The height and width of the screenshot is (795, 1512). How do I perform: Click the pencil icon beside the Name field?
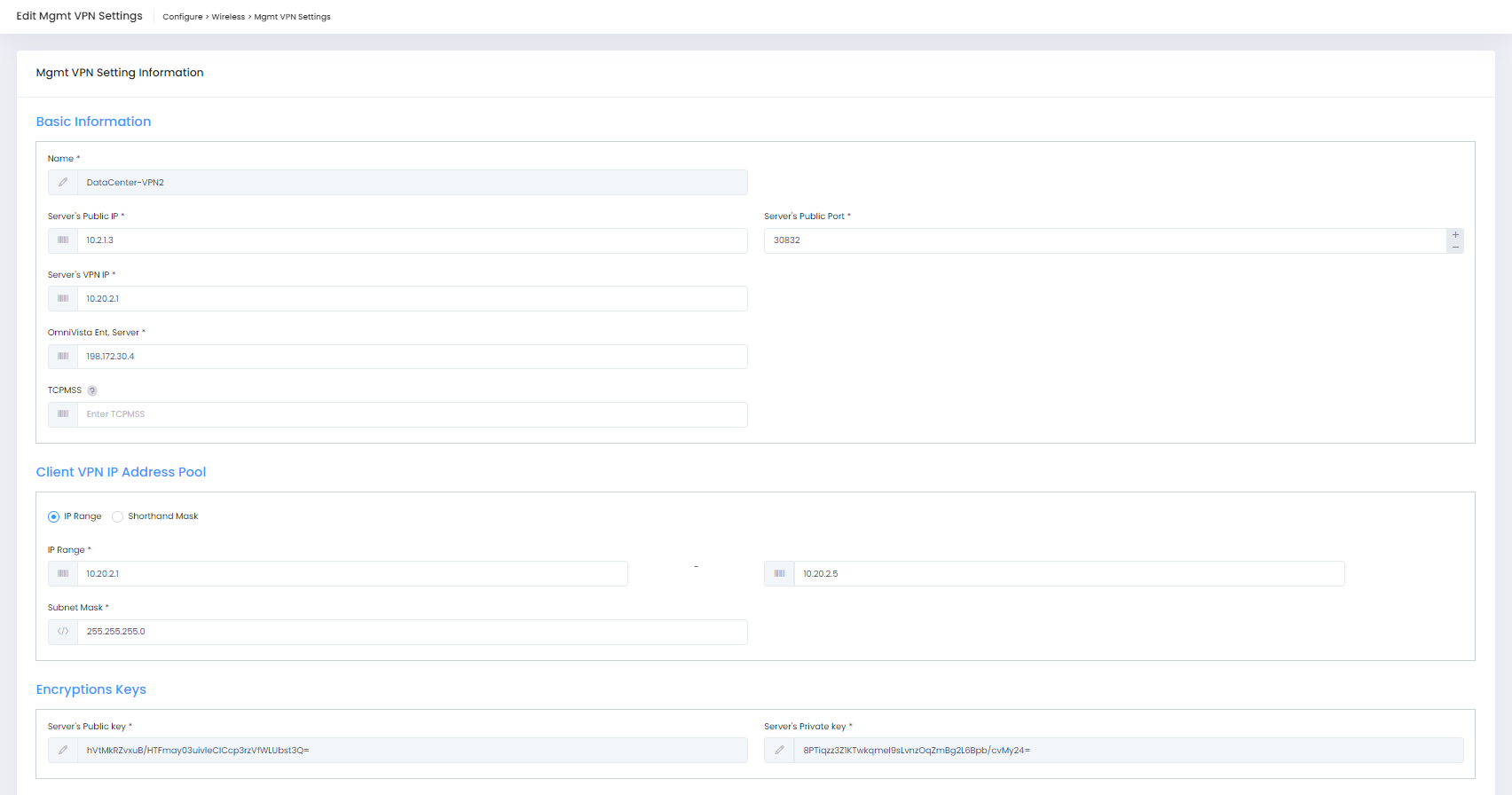[63, 183]
